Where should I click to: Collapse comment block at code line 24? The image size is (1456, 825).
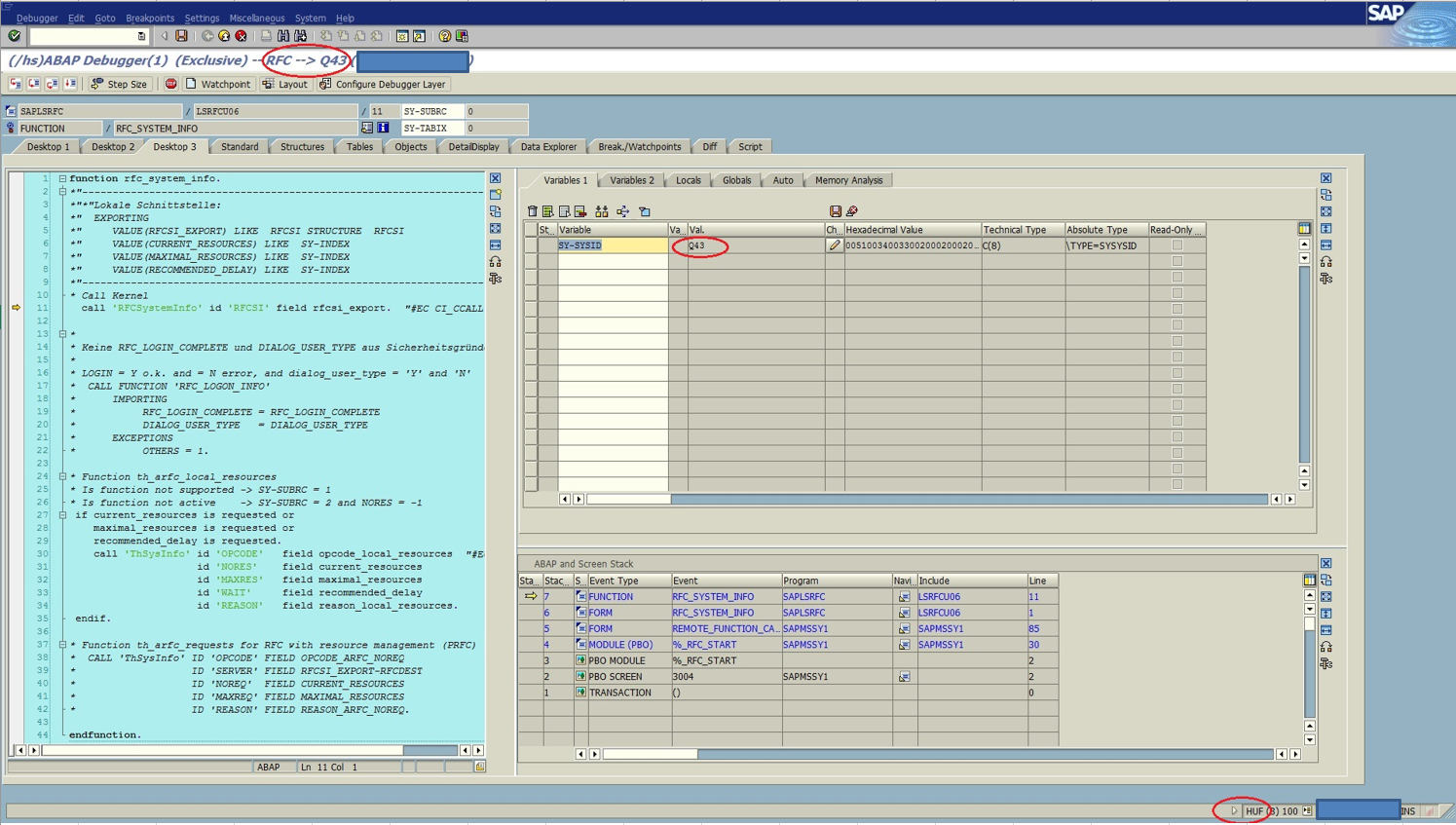tap(62, 477)
